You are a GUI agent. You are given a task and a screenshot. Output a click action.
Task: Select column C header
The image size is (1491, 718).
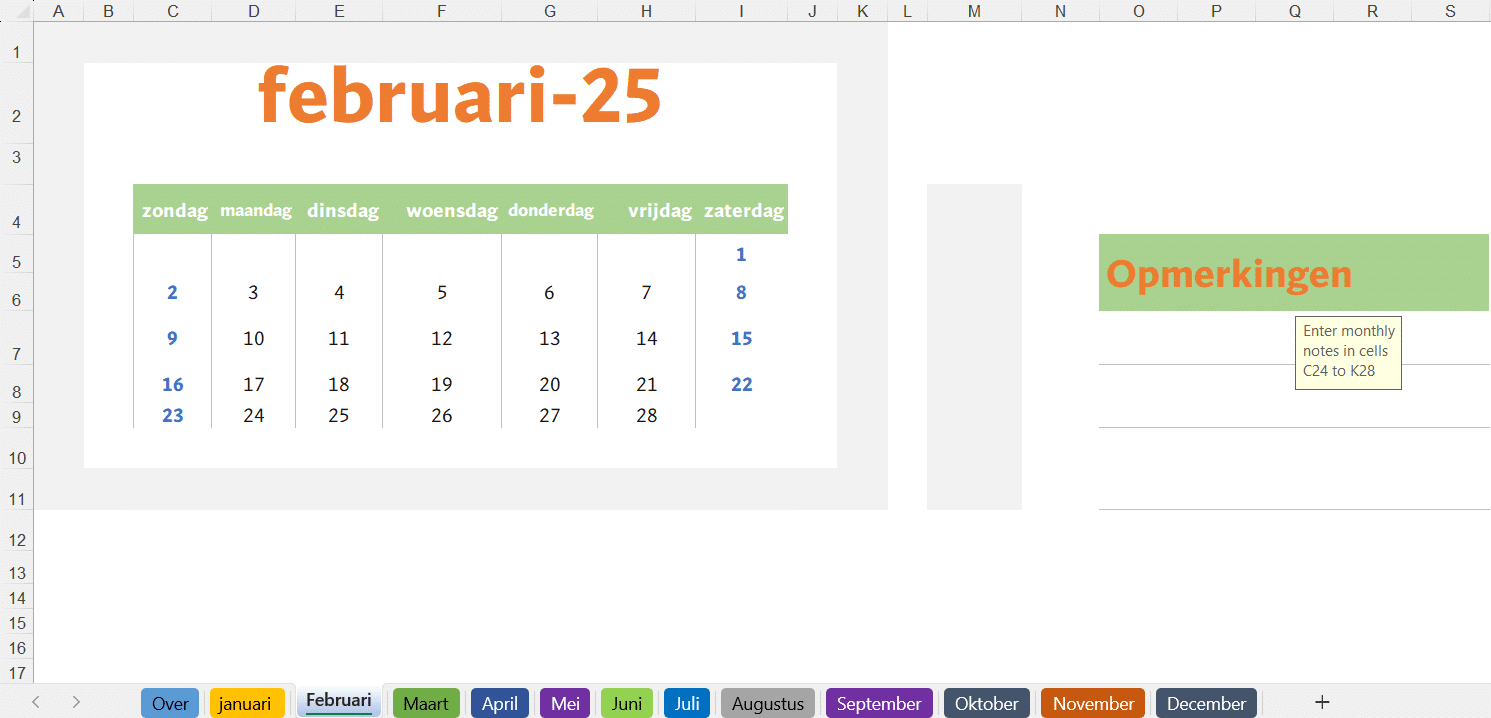pos(172,11)
